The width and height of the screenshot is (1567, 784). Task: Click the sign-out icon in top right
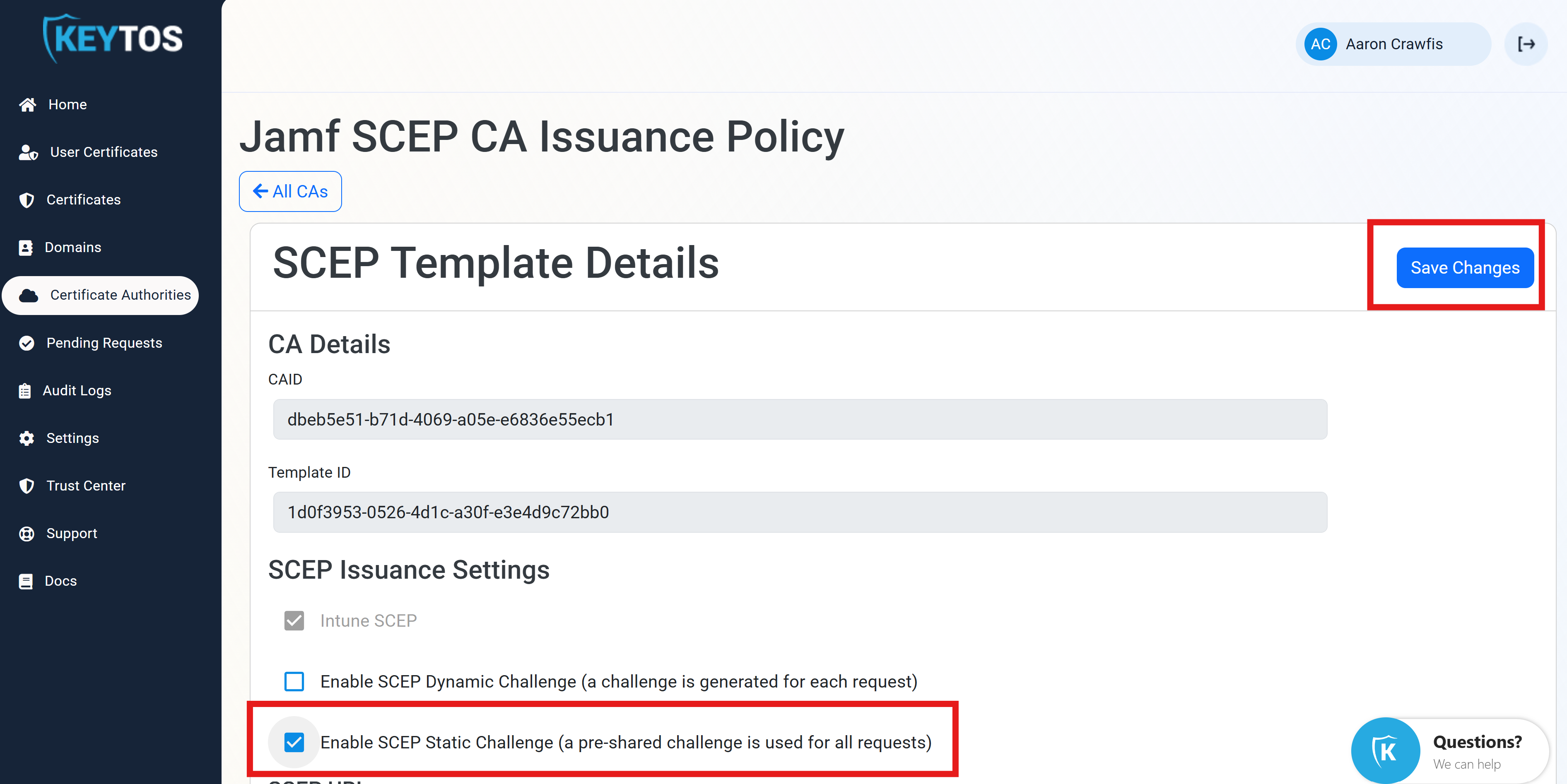point(1526,44)
